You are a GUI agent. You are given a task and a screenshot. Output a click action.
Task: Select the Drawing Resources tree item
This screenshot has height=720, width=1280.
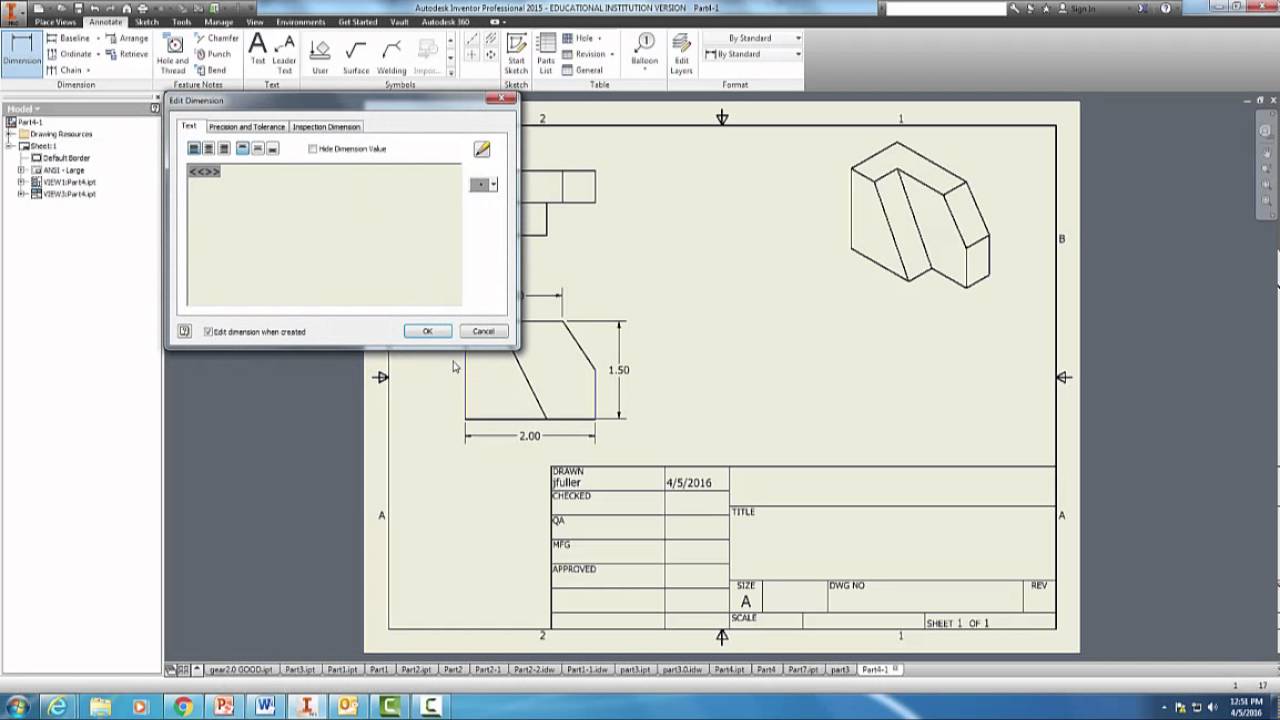tap(61, 134)
